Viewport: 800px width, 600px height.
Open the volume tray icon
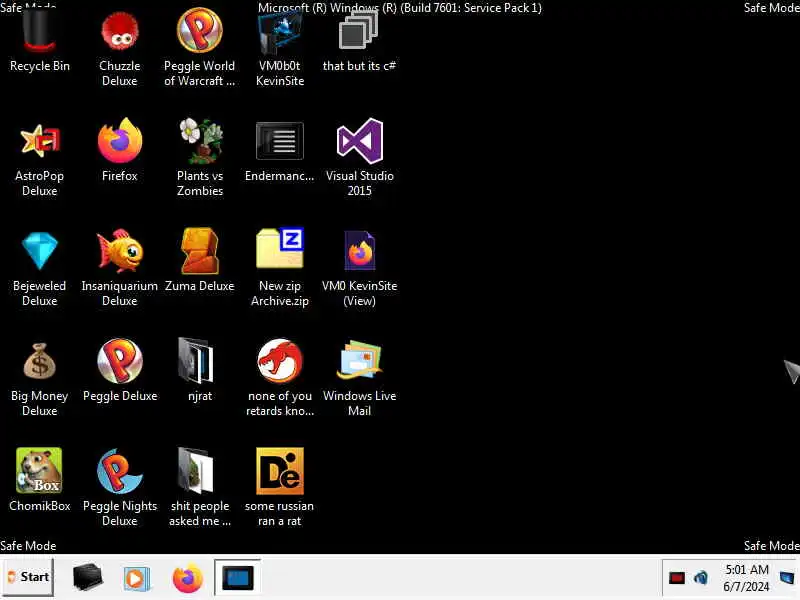pos(701,578)
